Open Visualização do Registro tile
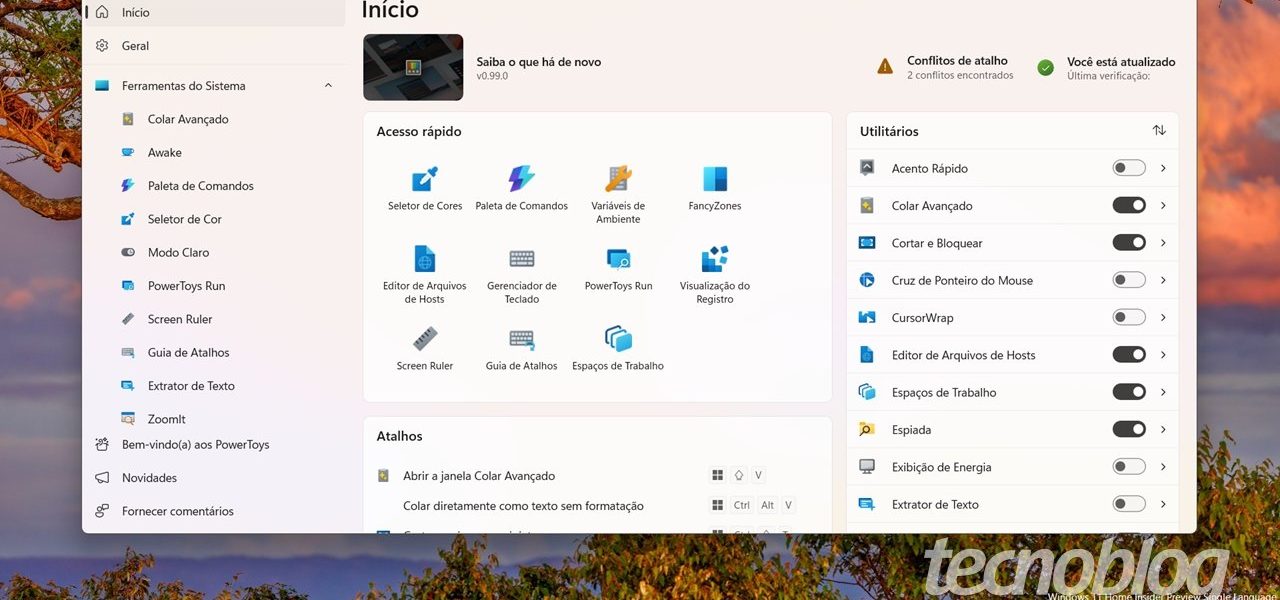Image resolution: width=1280 pixels, height=600 pixels. pyautogui.click(x=715, y=274)
